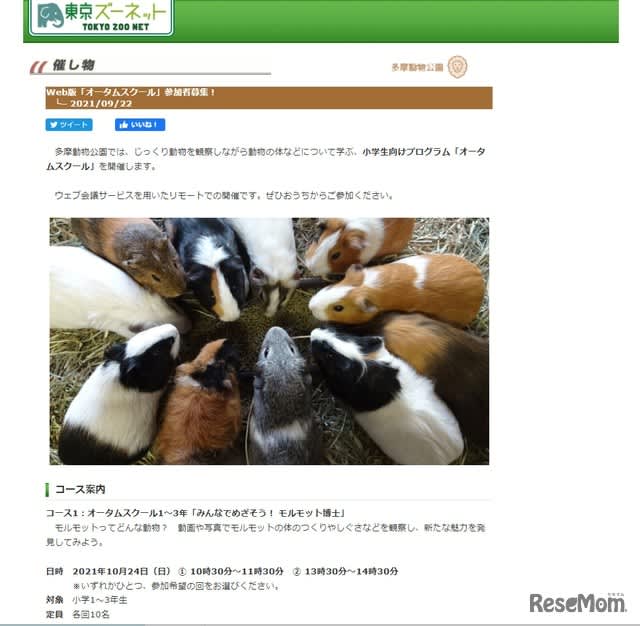
Task: Click the 日時 2021年10月24日 schedule line
Action: point(222,571)
